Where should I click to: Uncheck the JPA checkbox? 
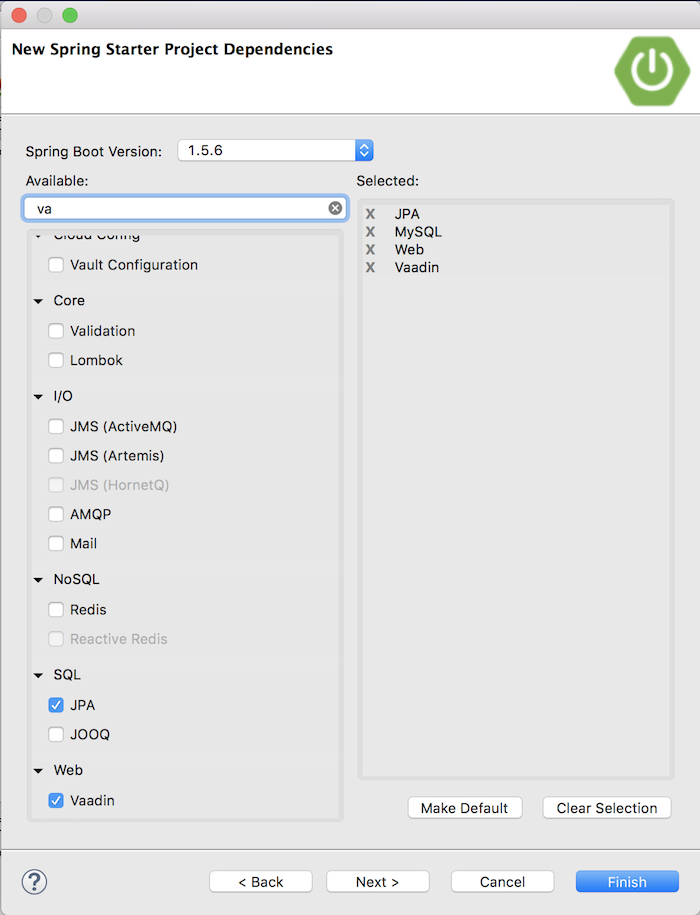point(56,705)
